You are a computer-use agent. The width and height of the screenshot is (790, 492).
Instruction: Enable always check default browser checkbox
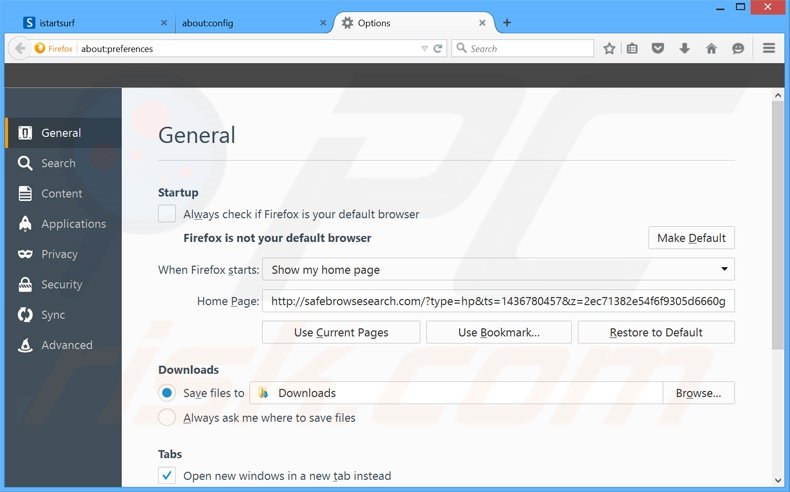click(x=167, y=214)
